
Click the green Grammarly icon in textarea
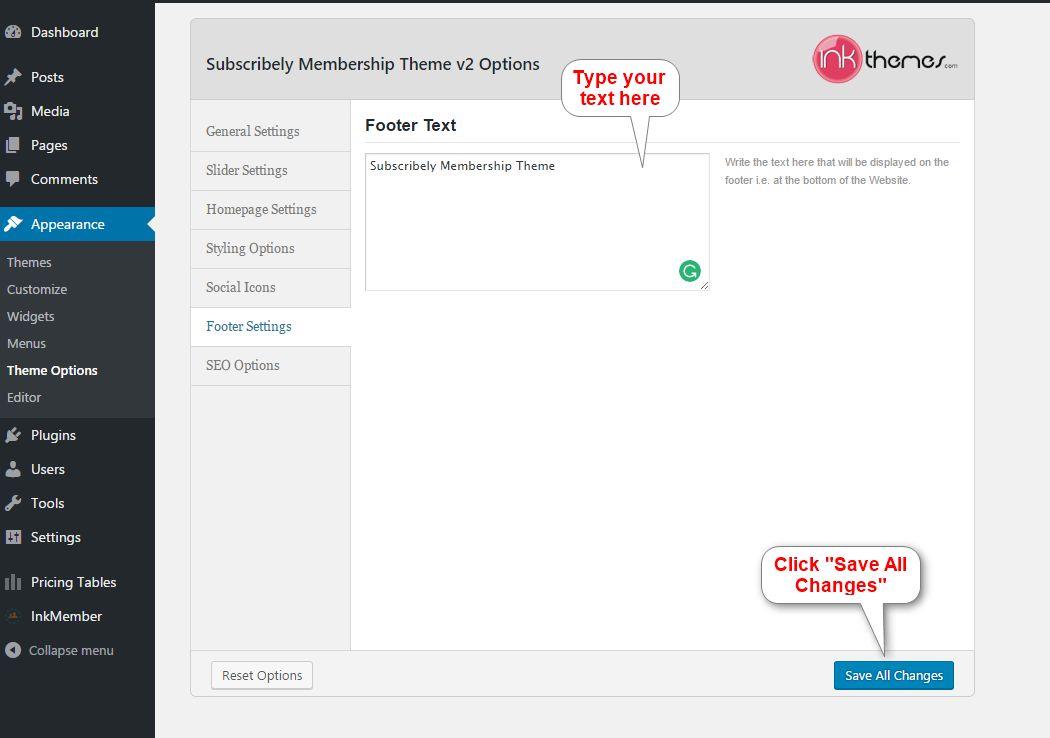[x=690, y=271]
